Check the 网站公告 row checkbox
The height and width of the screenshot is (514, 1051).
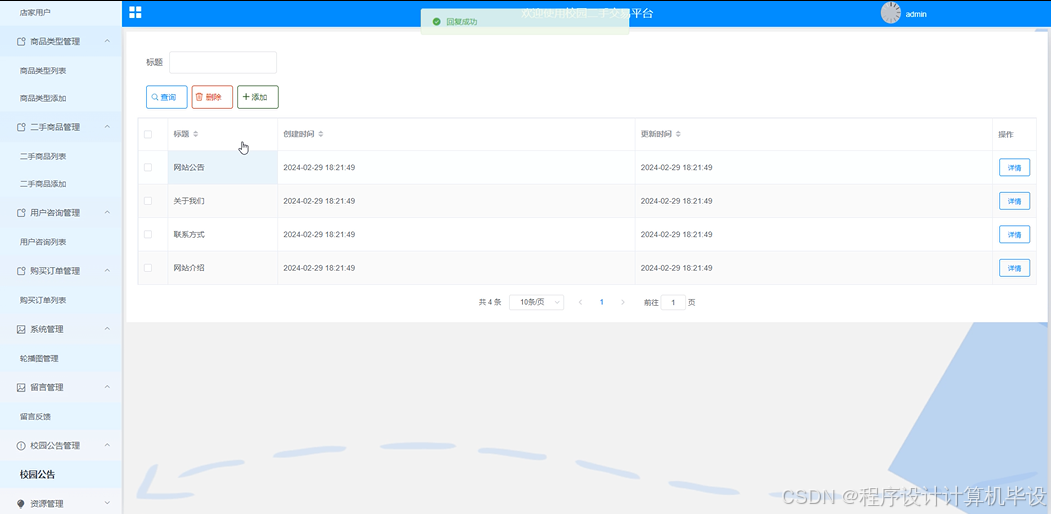148,168
